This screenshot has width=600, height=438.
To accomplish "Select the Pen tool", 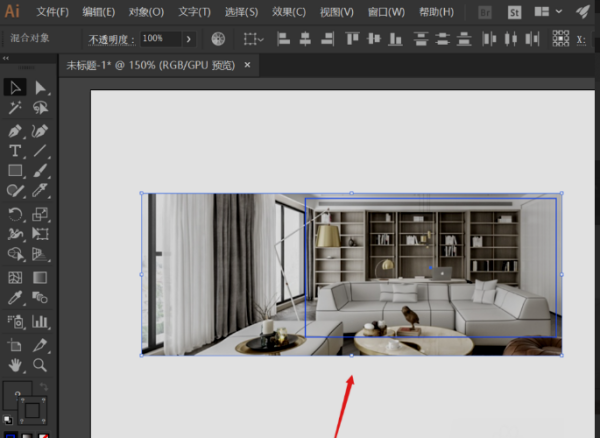I will coord(15,131).
